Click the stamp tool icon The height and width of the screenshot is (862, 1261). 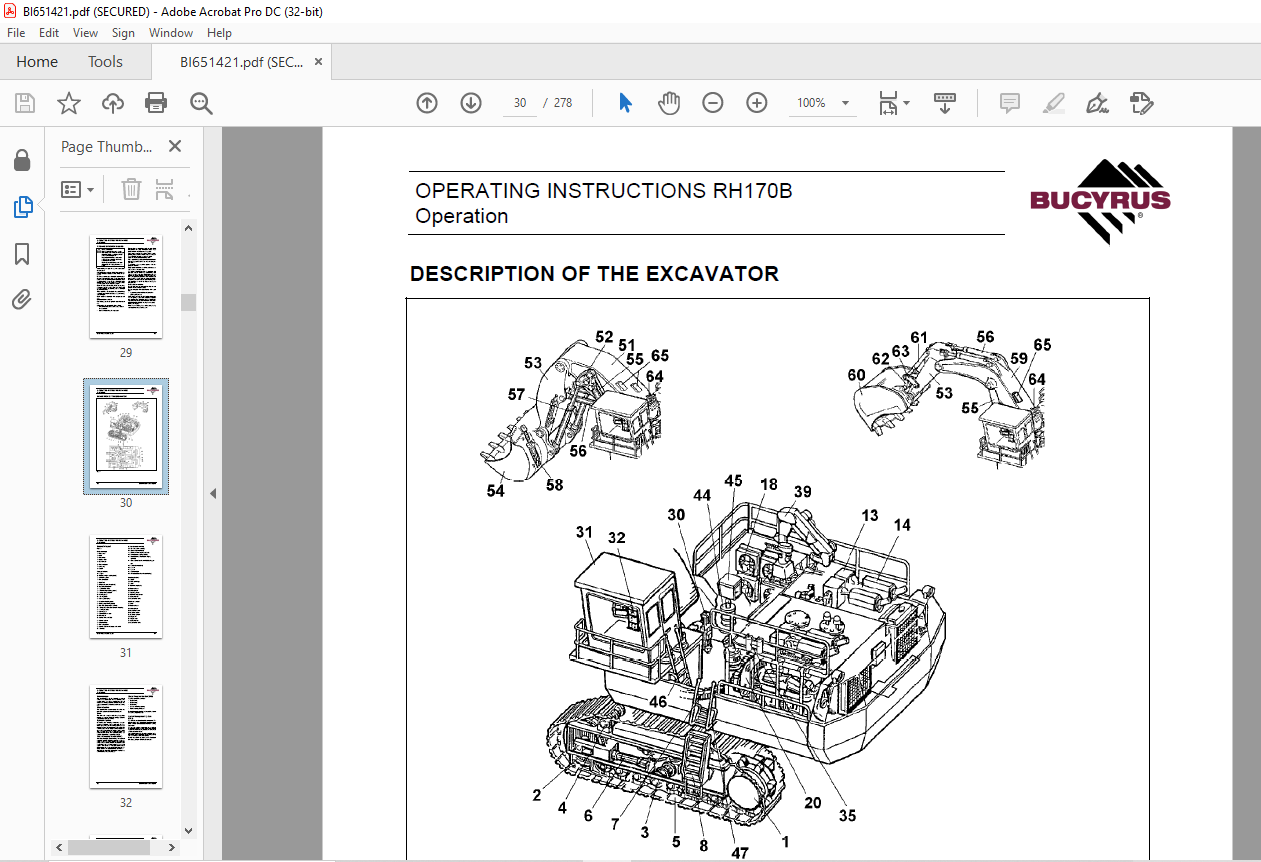pyautogui.click(x=1141, y=103)
